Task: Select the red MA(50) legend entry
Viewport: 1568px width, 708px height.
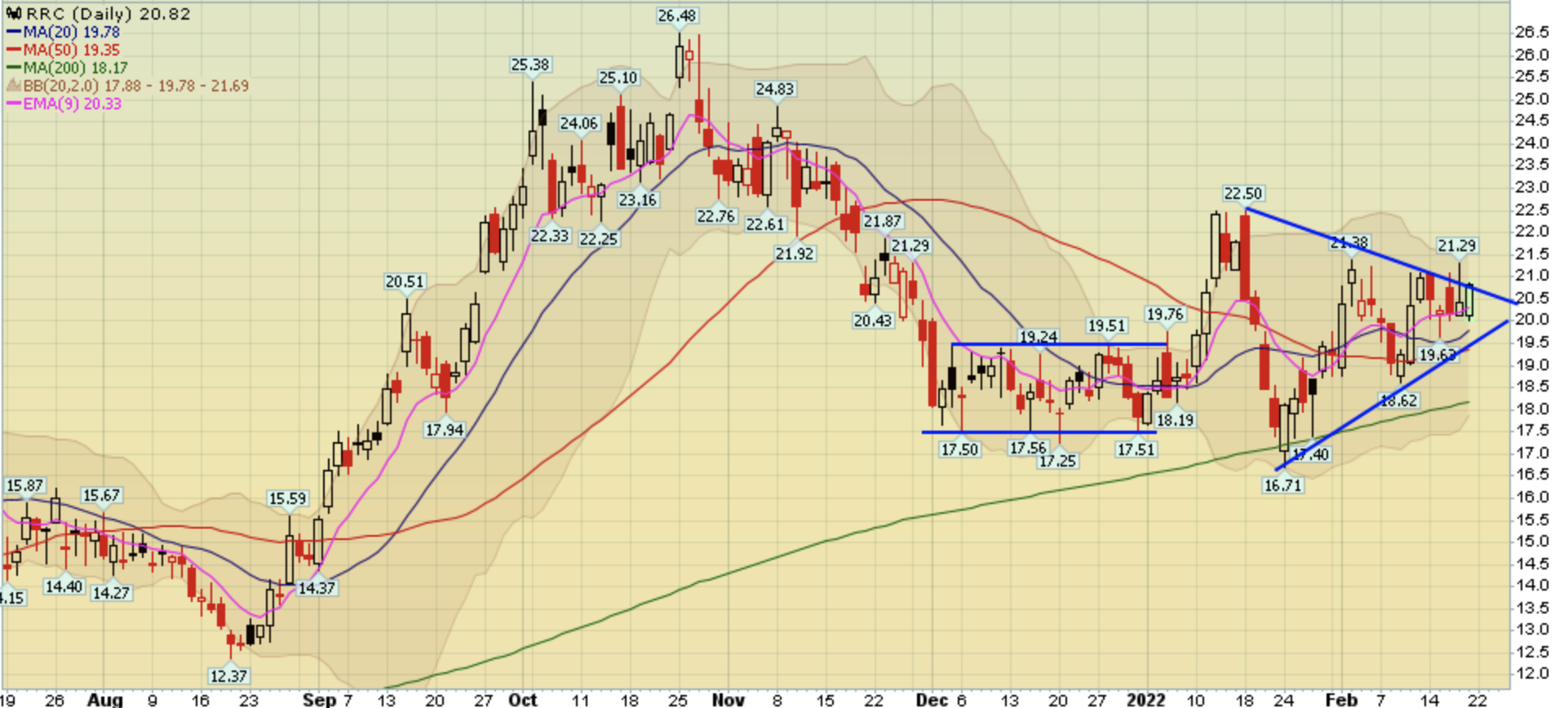Action: coord(64,51)
